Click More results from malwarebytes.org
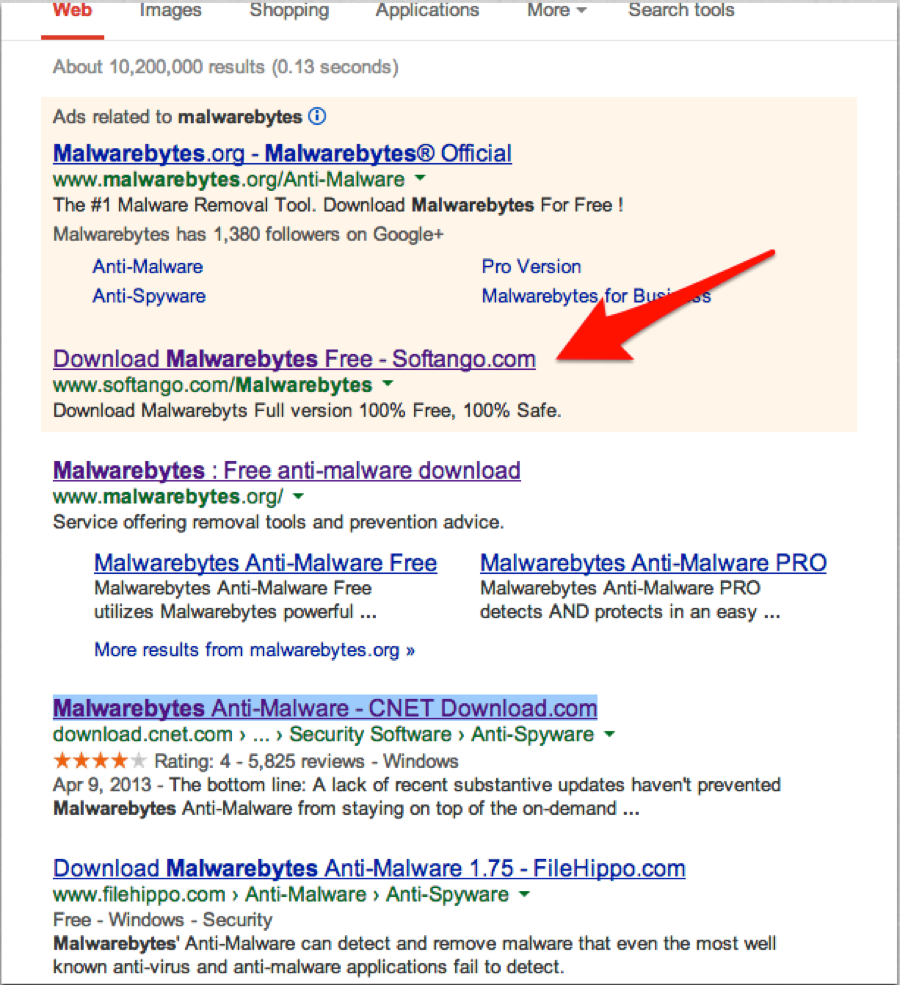The height and width of the screenshot is (986, 900). [254, 650]
